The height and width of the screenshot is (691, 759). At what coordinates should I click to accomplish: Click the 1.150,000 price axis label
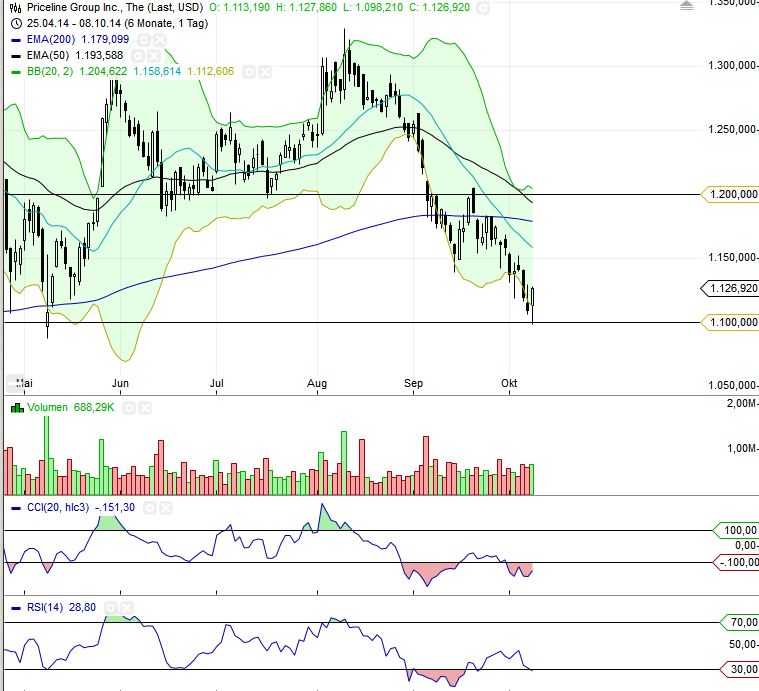pyautogui.click(x=731, y=257)
